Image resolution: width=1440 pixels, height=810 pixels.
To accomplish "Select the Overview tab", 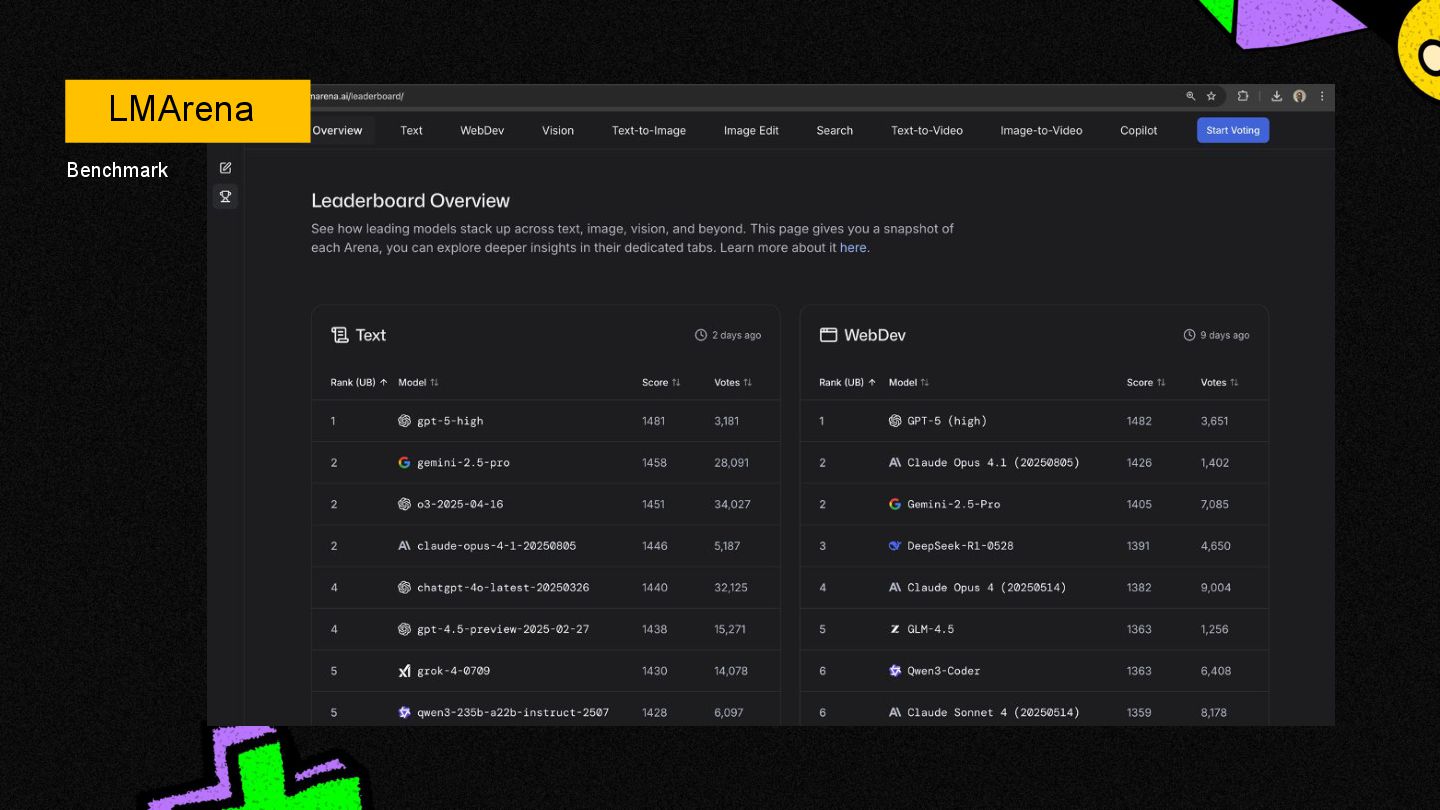I will 338,130.
